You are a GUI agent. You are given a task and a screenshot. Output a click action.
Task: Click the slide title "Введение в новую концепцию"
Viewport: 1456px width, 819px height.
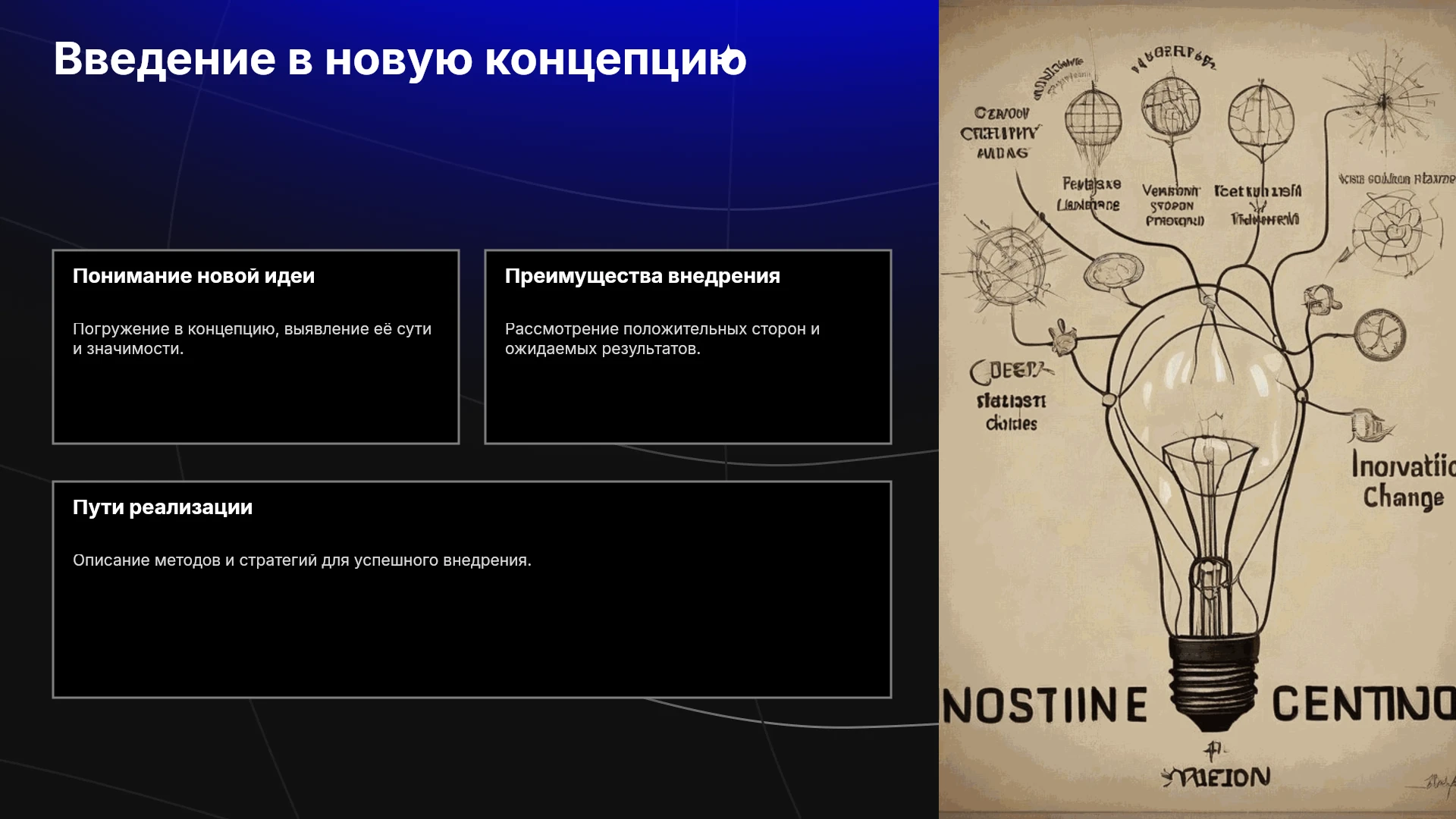tap(400, 59)
